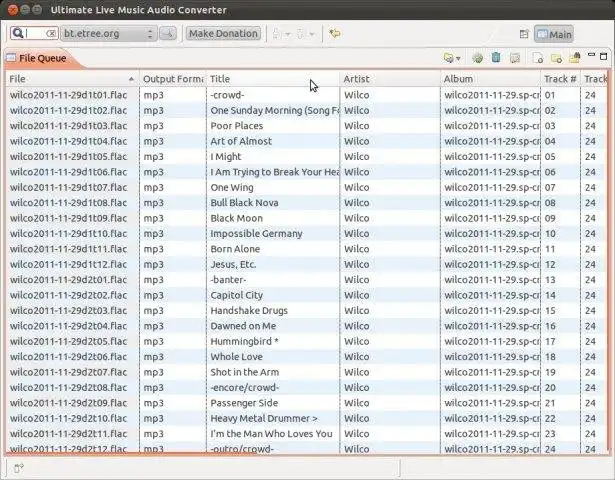Viewport: 615px width, 480px height.
Task: Select file wilco2011-11-29d1t05.flac
Action: tap(68, 156)
